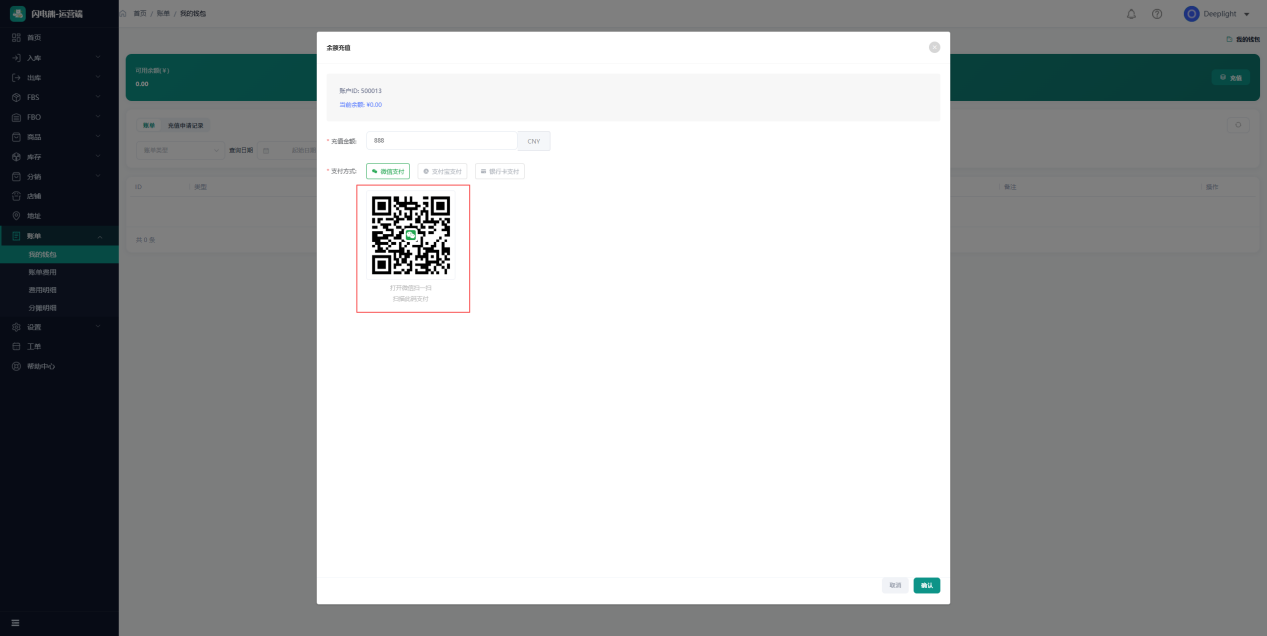Expand the 设置 menu chevron
The image size is (1267, 636).
(98, 327)
